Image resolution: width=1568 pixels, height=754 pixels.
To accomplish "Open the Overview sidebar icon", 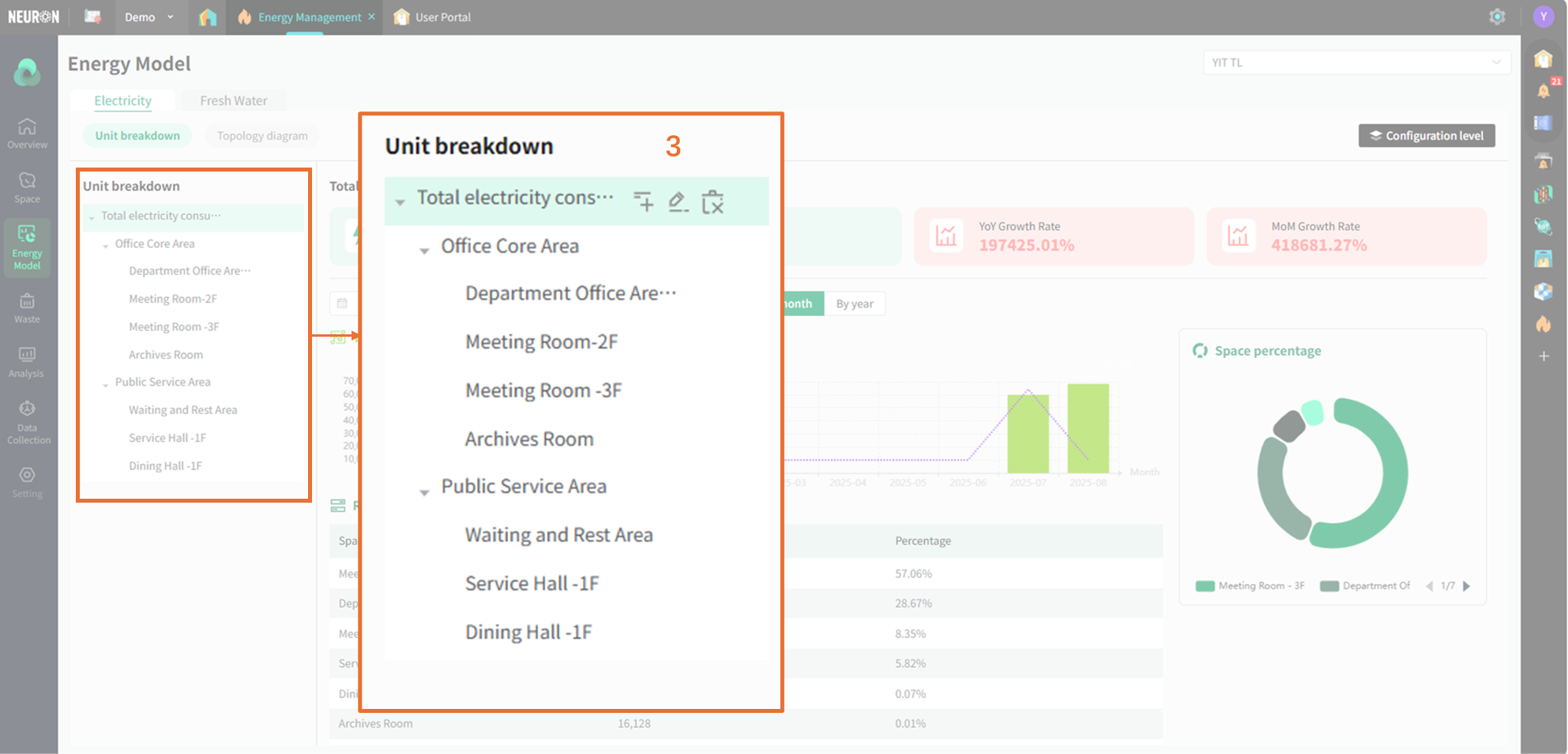I will tap(27, 133).
